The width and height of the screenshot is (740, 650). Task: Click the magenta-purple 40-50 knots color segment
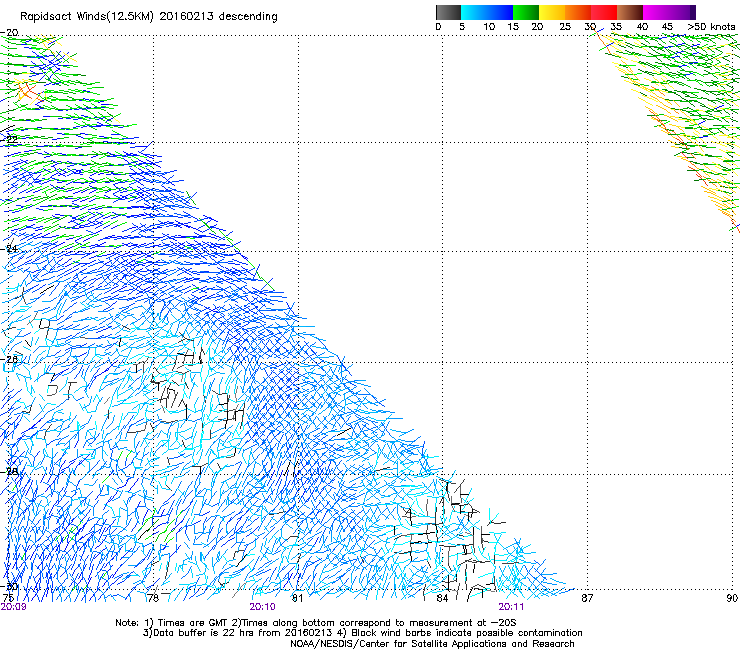click(x=669, y=12)
